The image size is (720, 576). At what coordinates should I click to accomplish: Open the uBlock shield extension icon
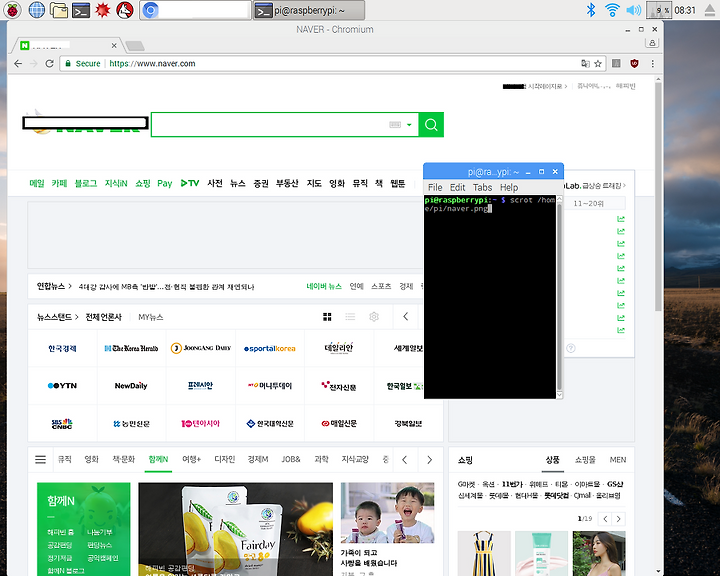click(x=635, y=63)
